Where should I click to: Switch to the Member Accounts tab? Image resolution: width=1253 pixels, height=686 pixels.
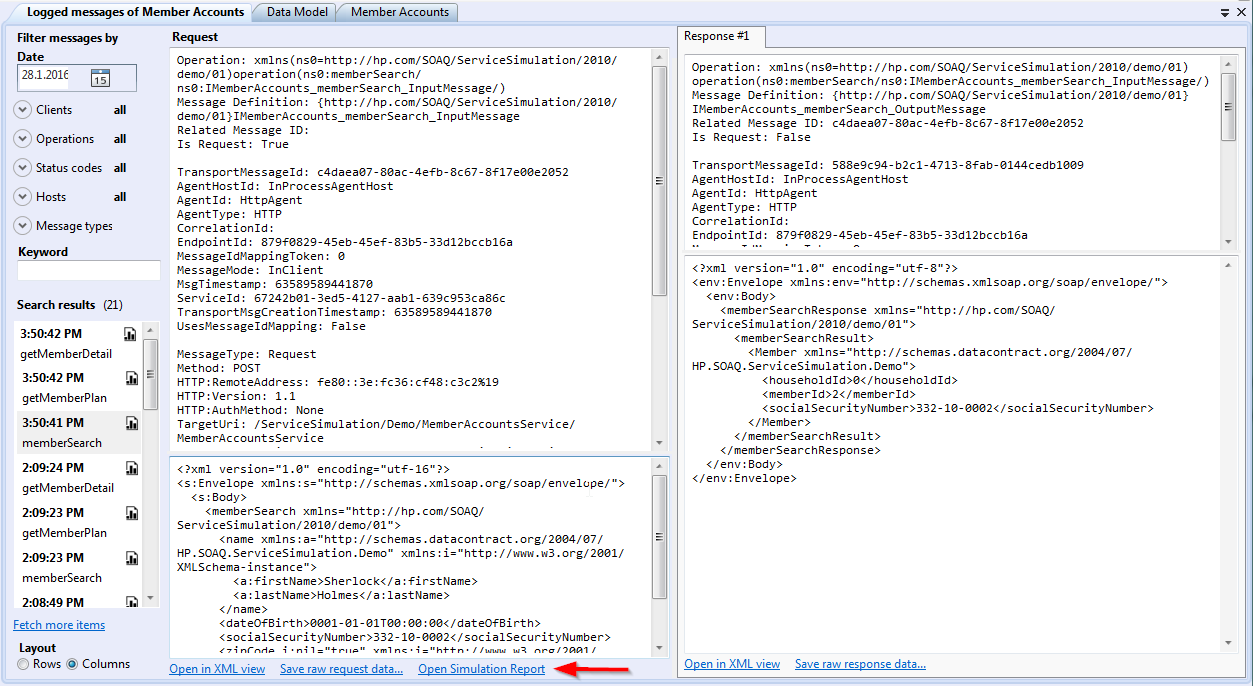[x=399, y=12]
